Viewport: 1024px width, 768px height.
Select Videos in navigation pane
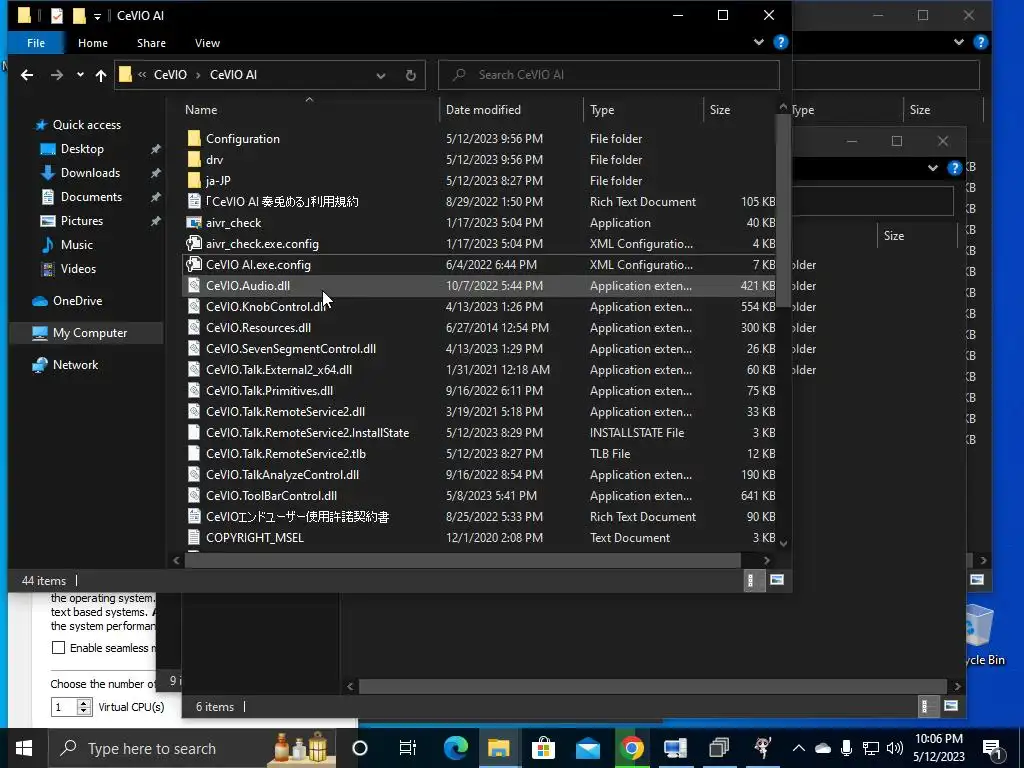tap(78, 269)
